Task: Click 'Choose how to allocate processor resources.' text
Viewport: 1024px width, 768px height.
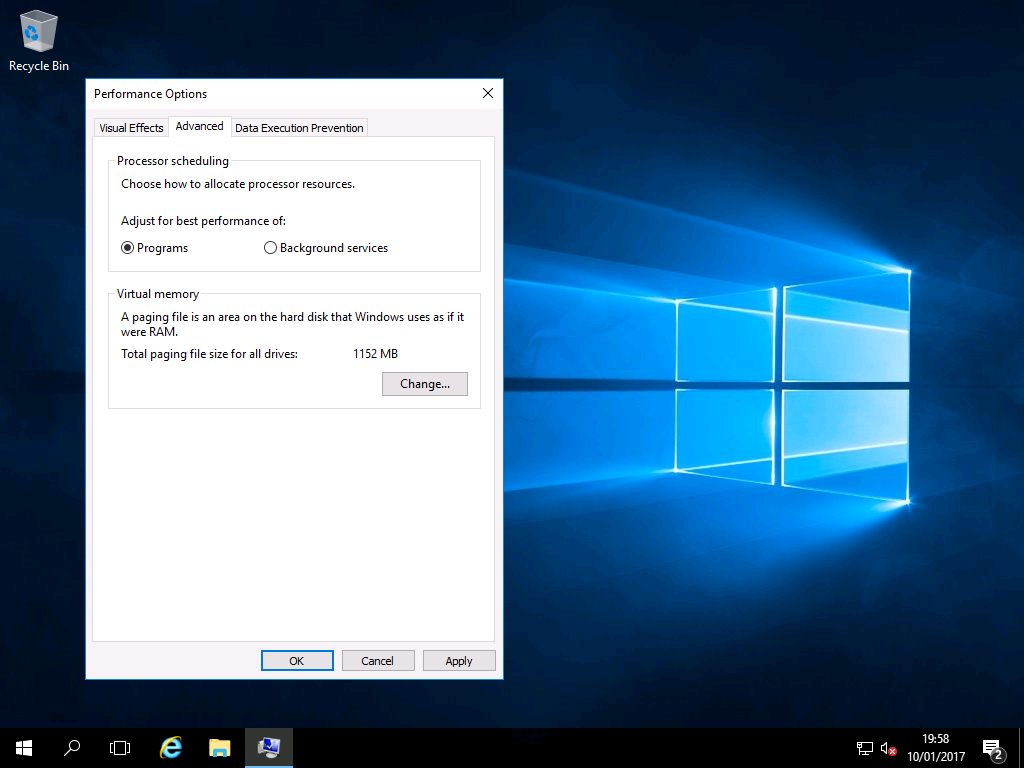Action: point(238,184)
